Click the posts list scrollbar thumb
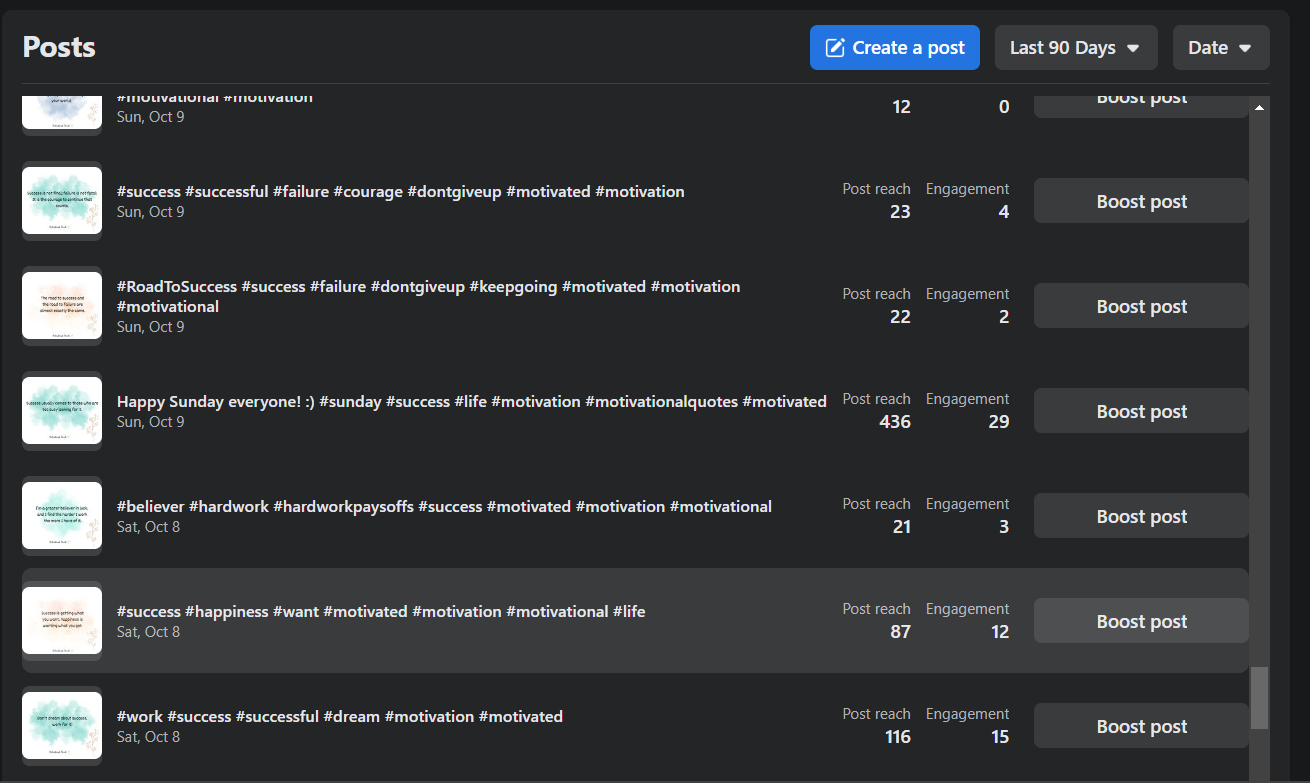Screen dimensions: 1310x783 point(1260,698)
